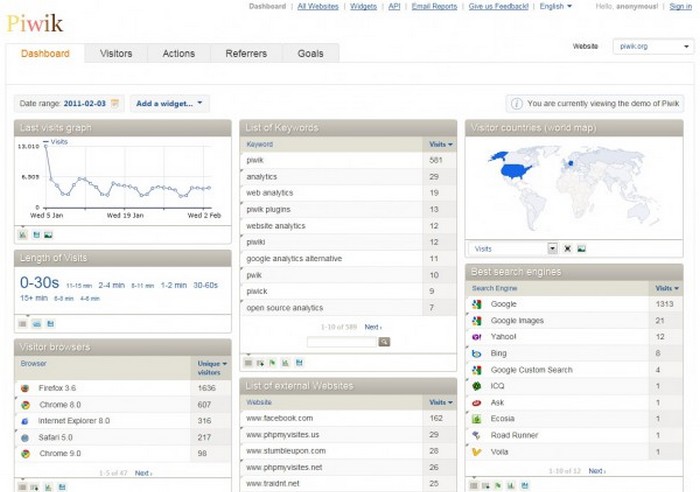The height and width of the screenshot is (492, 700).
Task: Click the export icon under Last visits graph
Action: pyautogui.click(x=36, y=235)
